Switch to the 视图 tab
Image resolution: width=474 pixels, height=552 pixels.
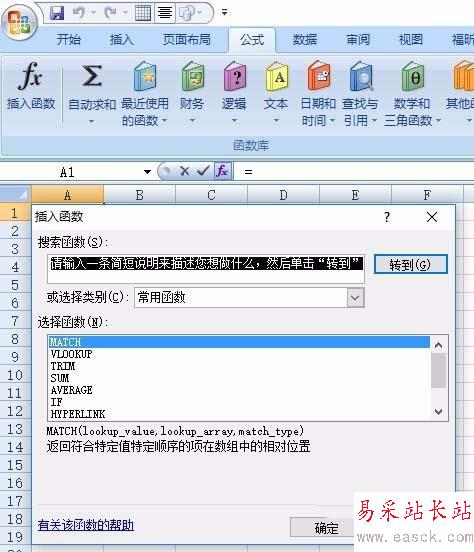[x=411, y=39]
